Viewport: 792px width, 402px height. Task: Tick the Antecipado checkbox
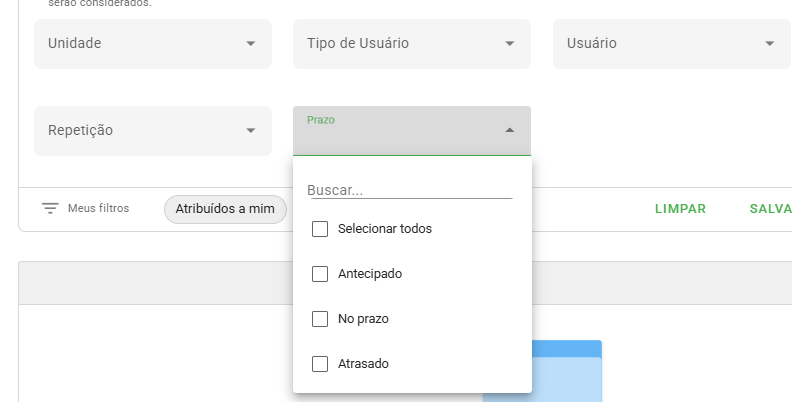coord(320,274)
